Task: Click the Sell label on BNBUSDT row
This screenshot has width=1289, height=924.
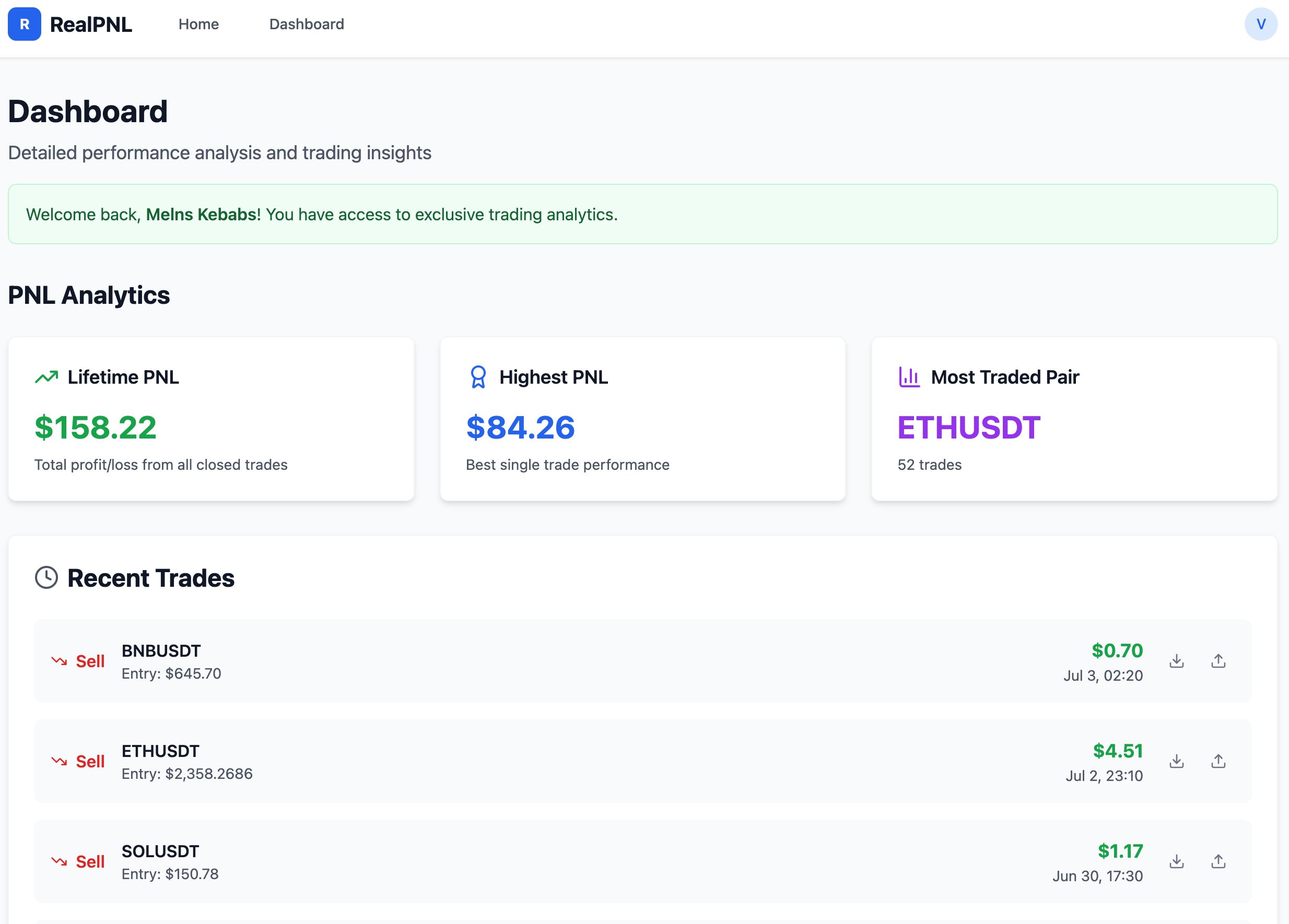Action: 90,661
